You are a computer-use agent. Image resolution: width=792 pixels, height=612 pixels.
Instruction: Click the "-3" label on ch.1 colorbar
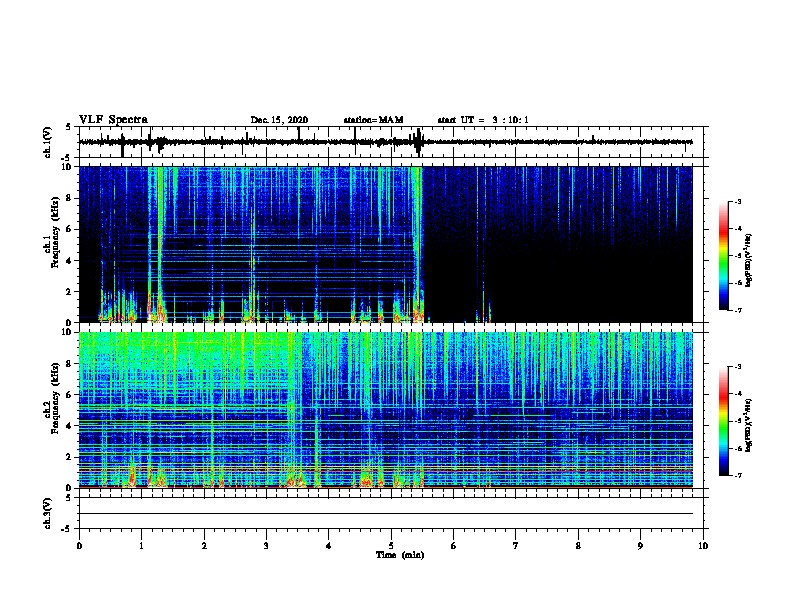point(738,201)
